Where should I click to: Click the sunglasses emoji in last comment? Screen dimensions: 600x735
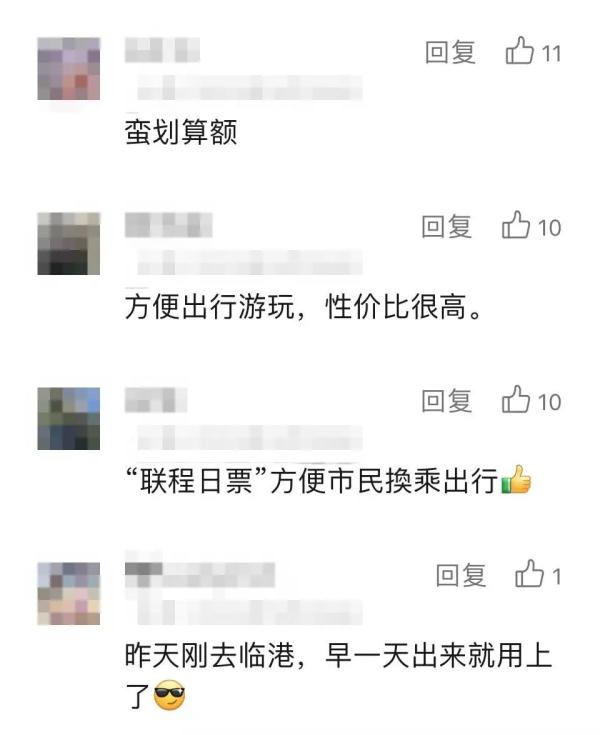pos(169,695)
